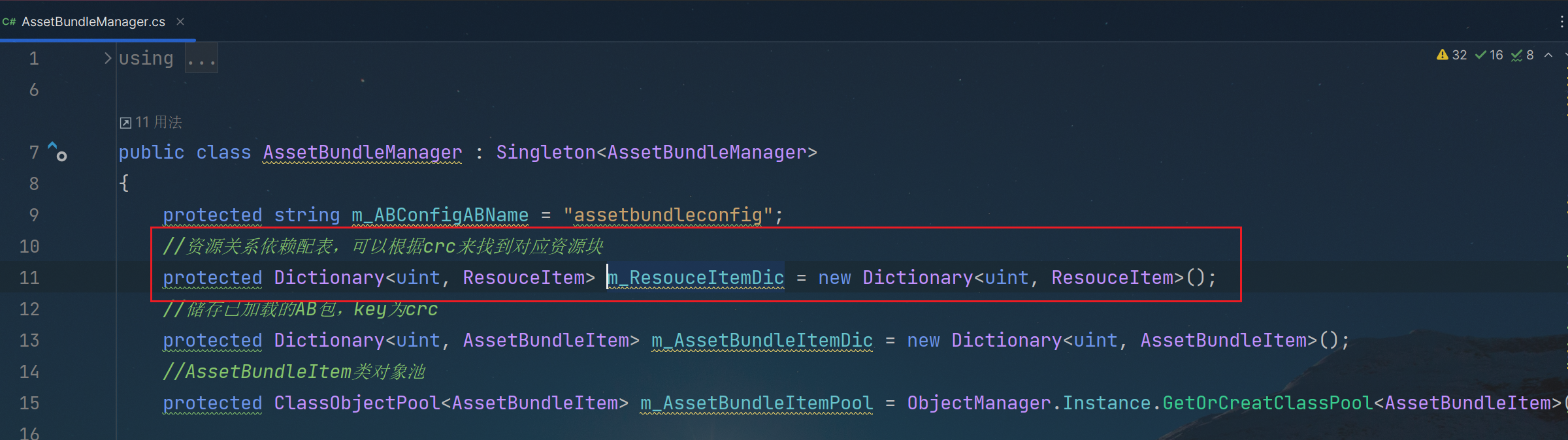1568x440 pixels.
Task: Click line number 11 in the gutter
Action: click(29, 277)
